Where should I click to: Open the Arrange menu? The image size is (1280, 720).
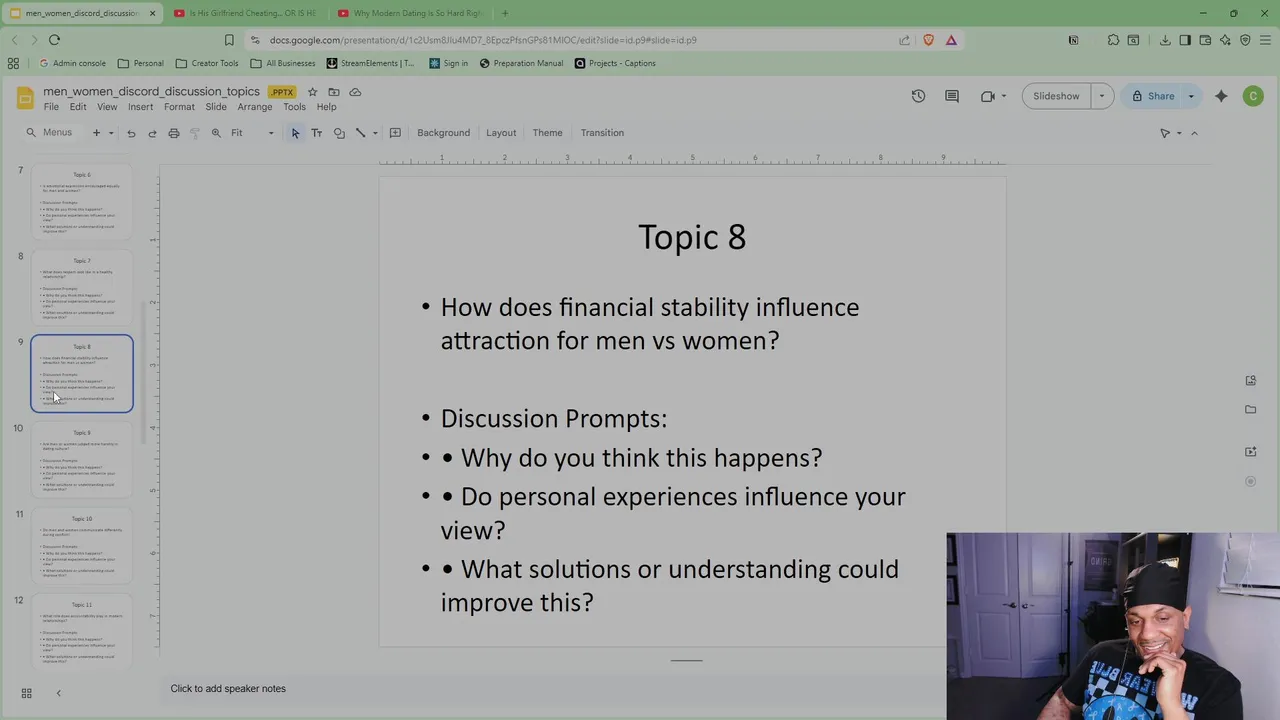254,107
